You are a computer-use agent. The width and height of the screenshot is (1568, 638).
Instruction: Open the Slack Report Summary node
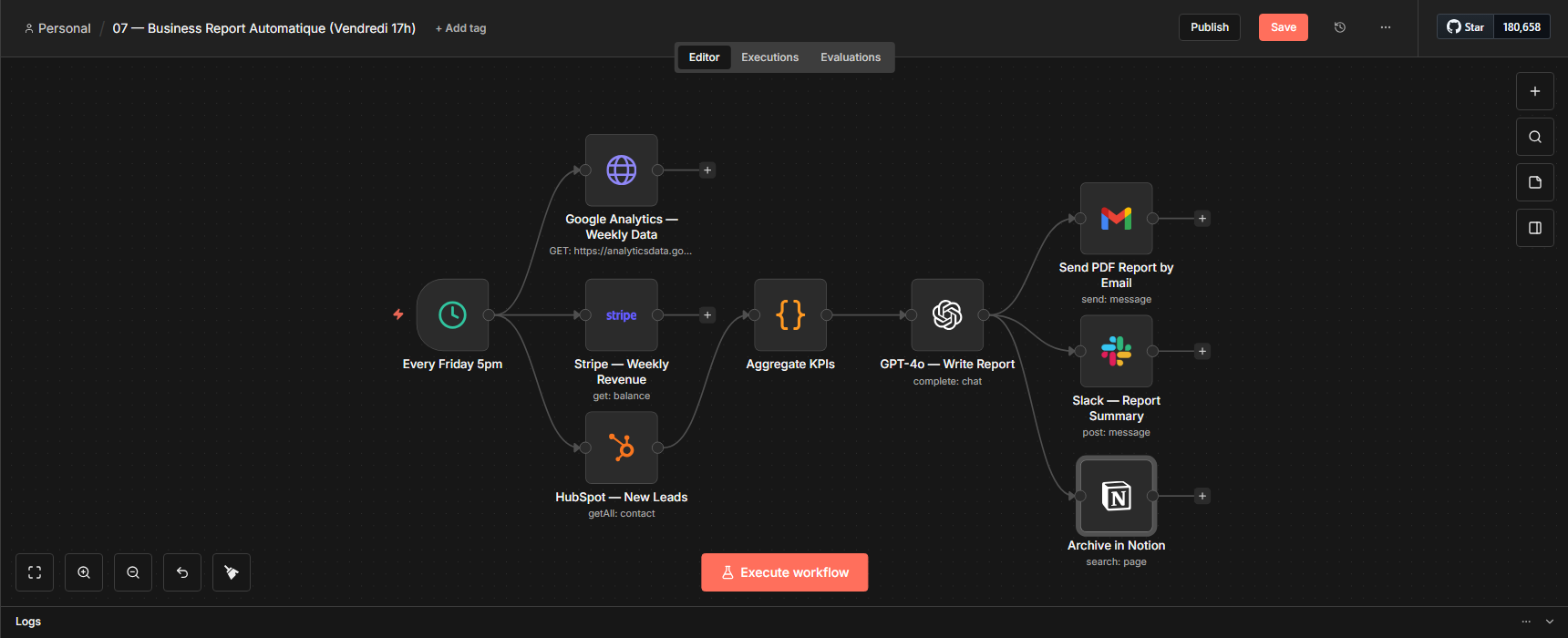[x=1117, y=351]
